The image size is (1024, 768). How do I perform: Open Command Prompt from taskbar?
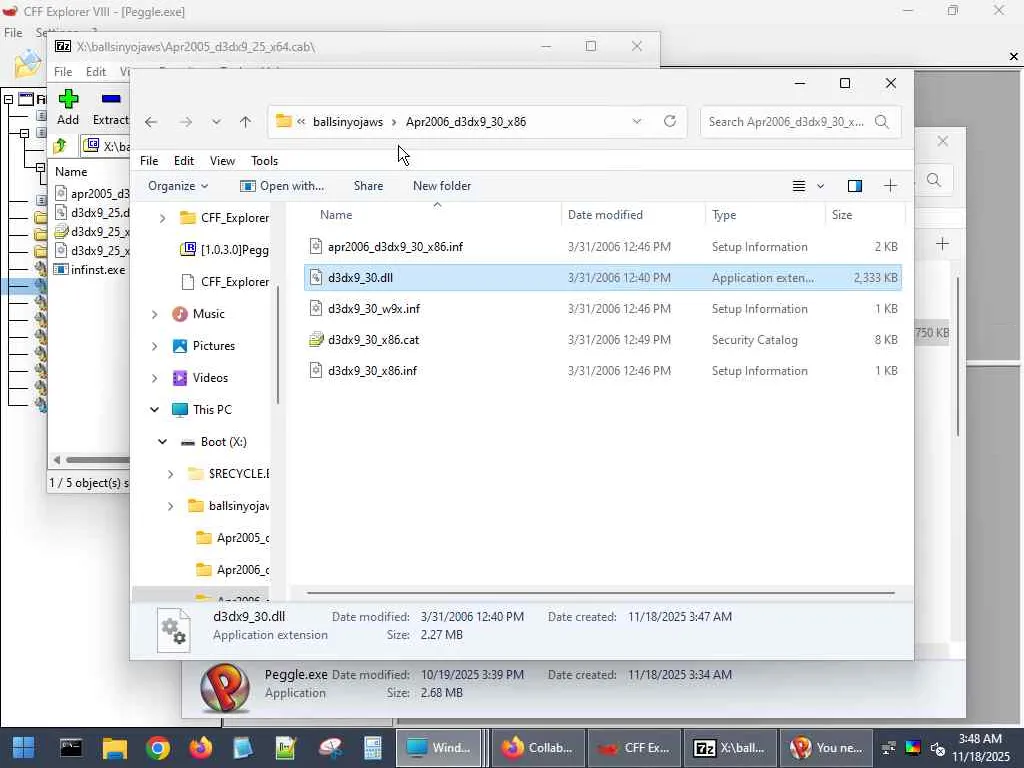tap(71, 748)
